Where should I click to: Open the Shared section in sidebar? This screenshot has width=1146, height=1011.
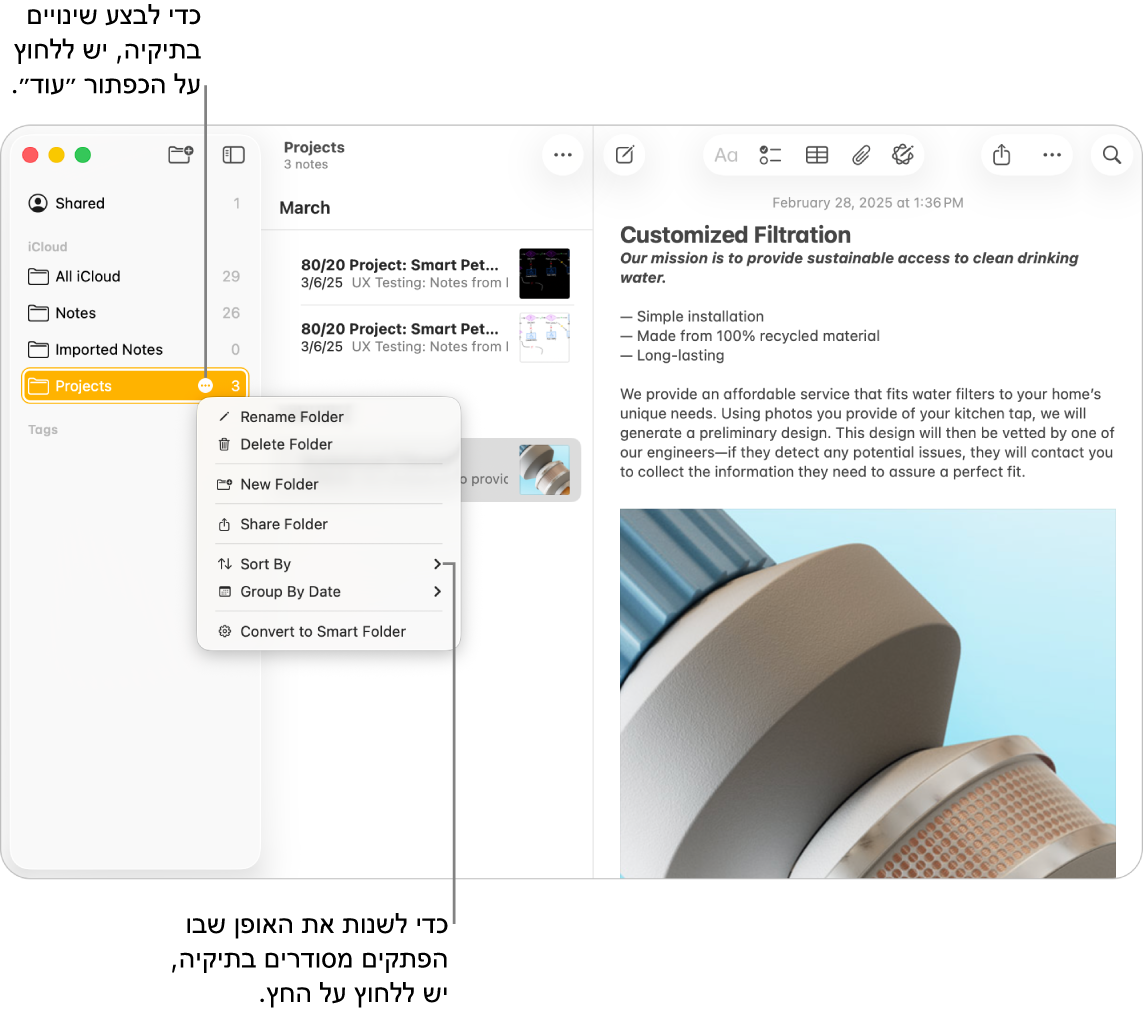pos(80,203)
